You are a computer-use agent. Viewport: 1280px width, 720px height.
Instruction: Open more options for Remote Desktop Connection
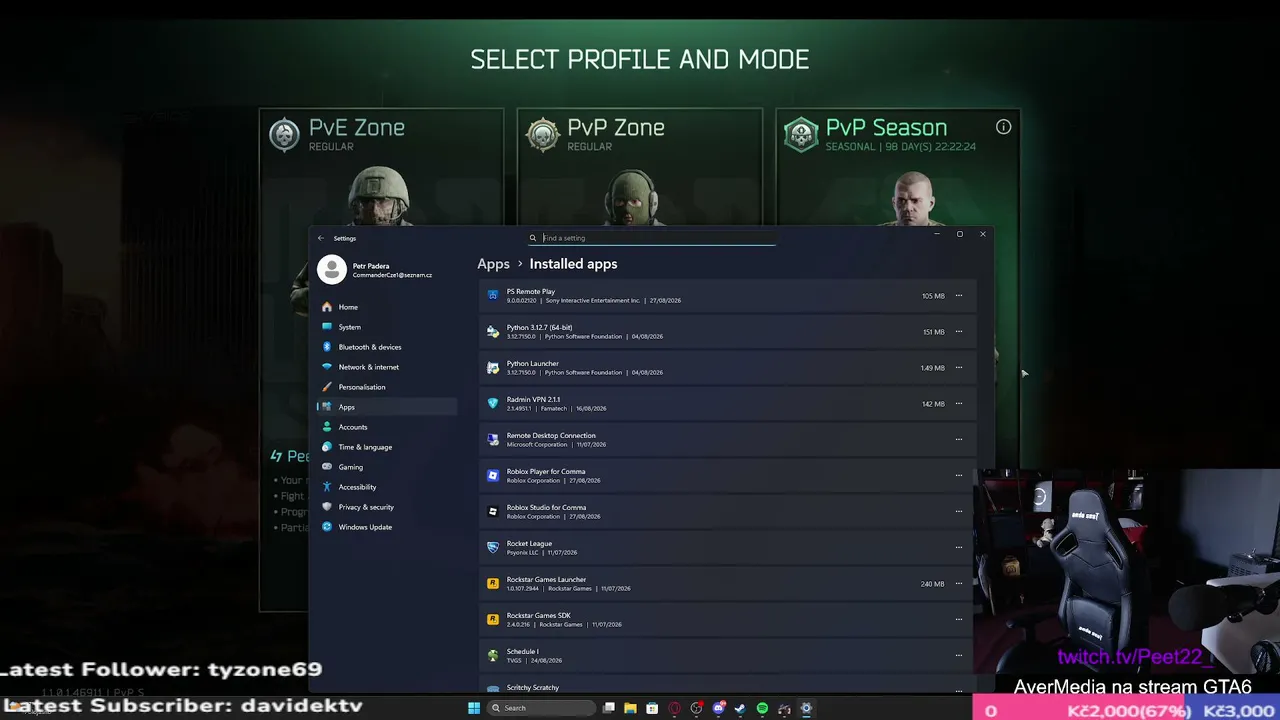tap(958, 440)
